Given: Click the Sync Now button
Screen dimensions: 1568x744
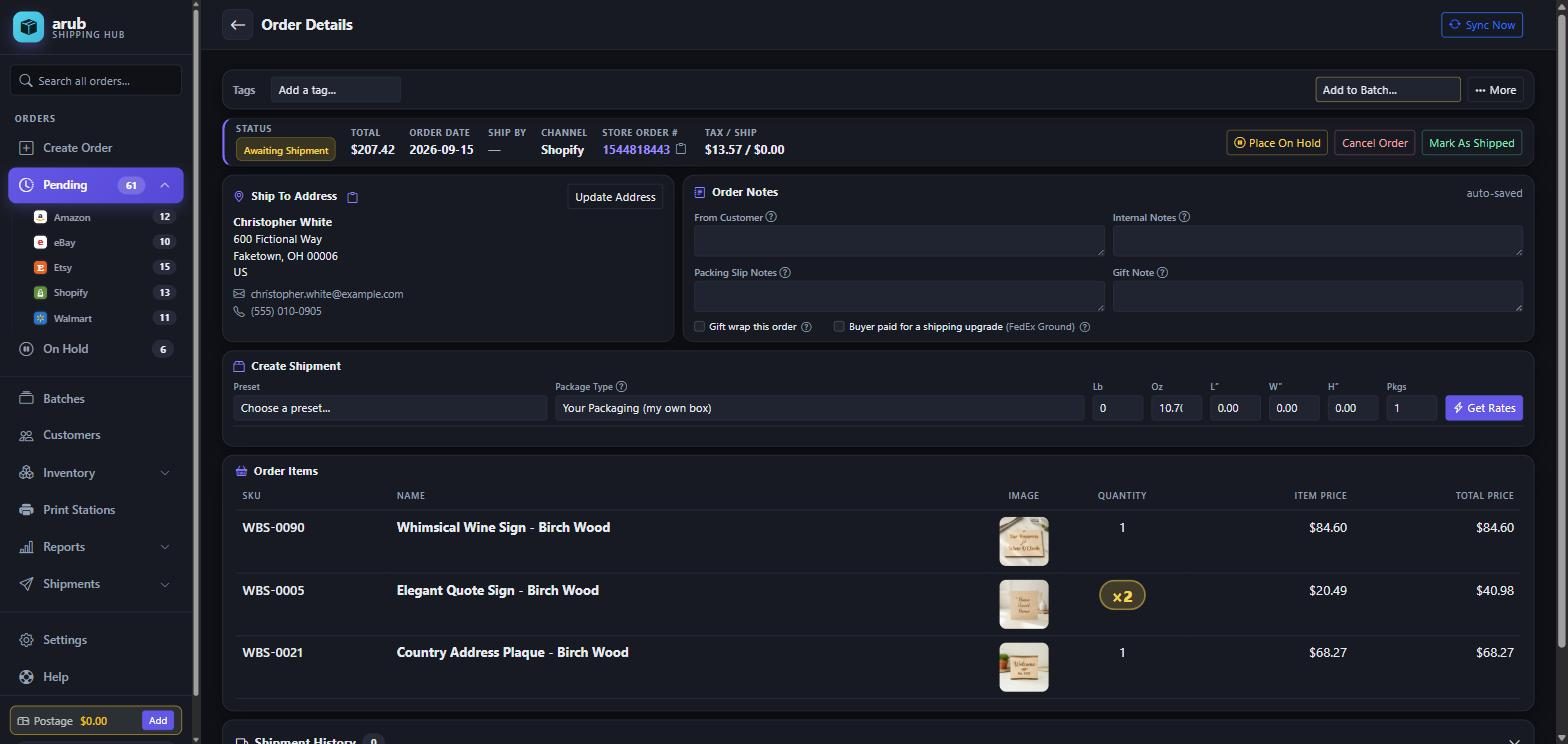Looking at the screenshot, I should click(x=1482, y=25).
